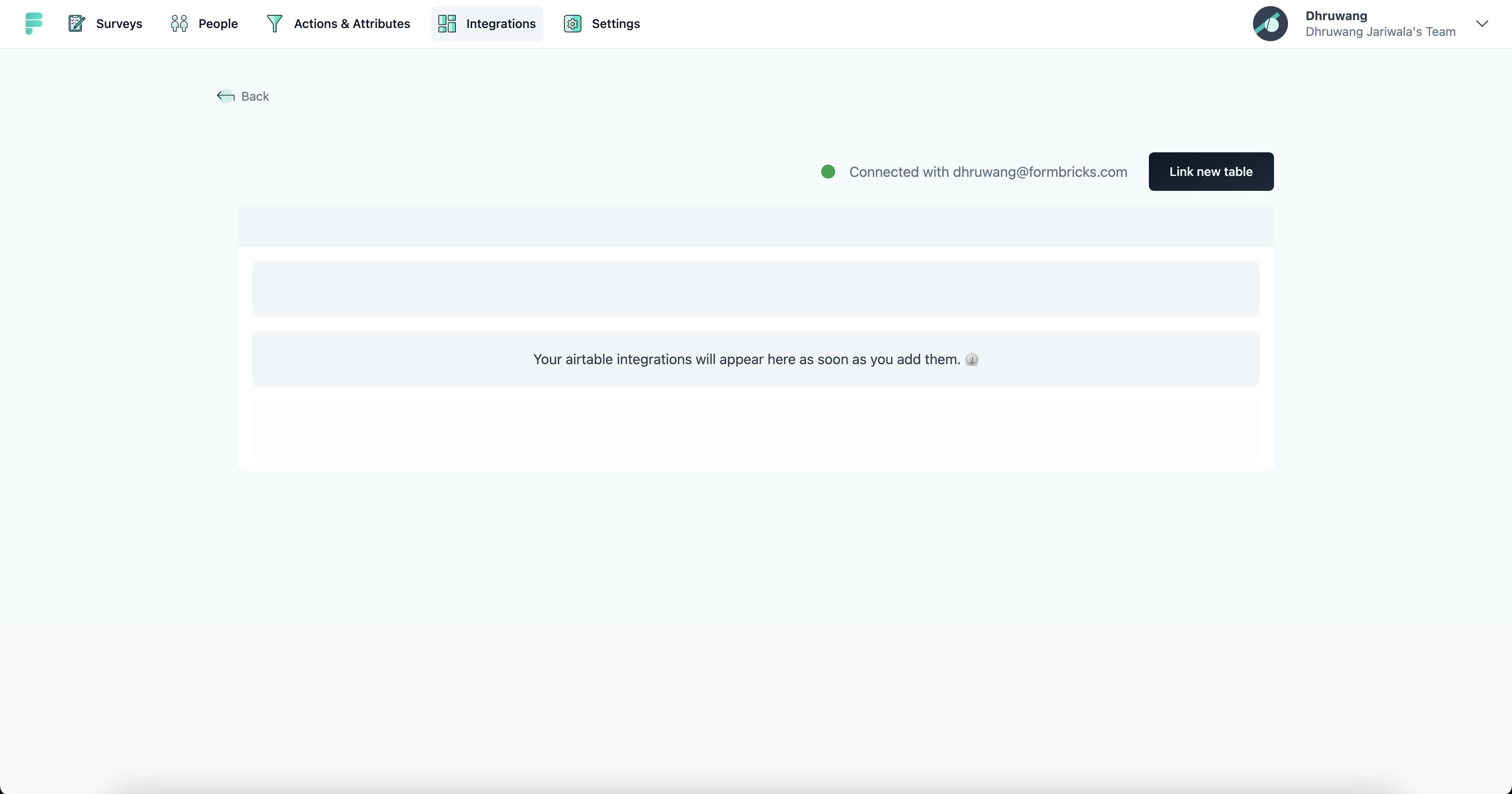Expand the team account dropdown chevron
Screen dimensions: 1512x794
[1482, 24]
